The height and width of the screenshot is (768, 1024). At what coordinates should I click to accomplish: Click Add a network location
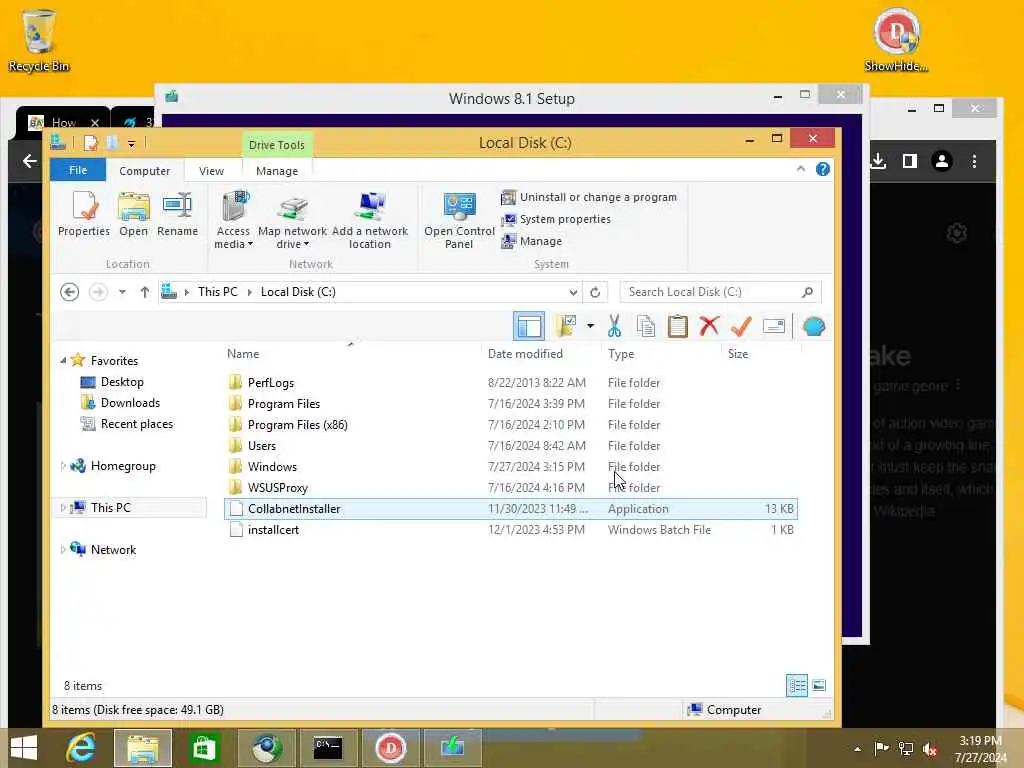pyautogui.click(x=370, y=221)
